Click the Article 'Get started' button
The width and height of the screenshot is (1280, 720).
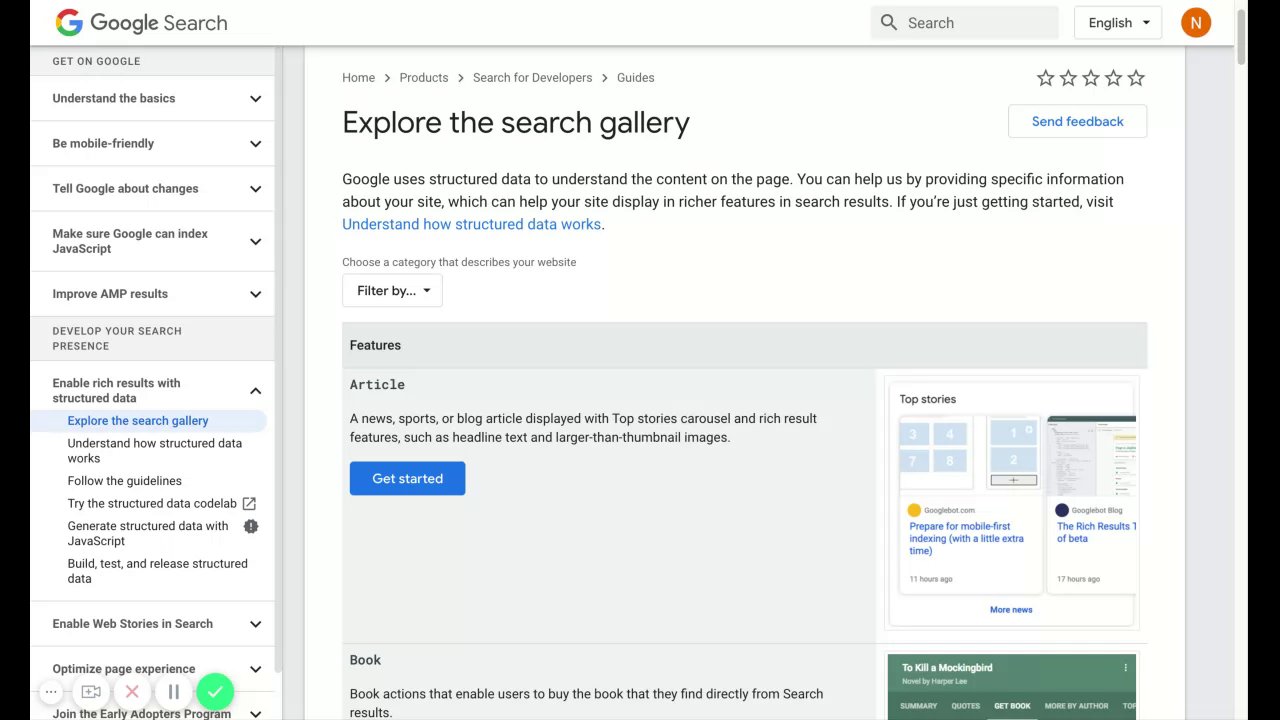click(x=407, y=478)
